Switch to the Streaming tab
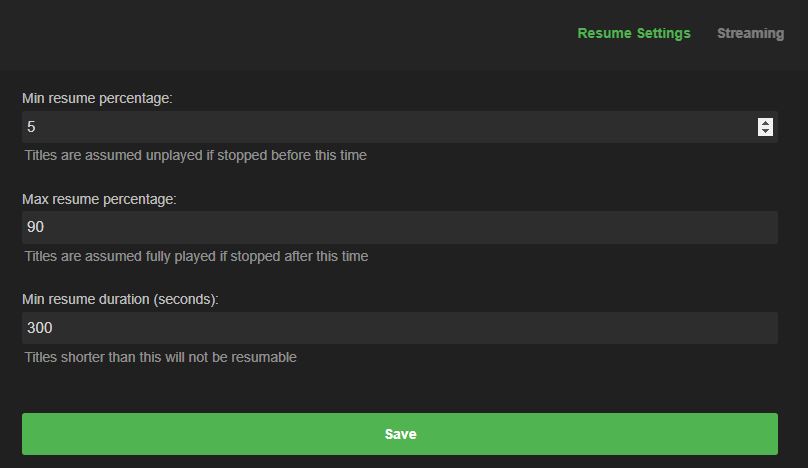 click(750, 33)
